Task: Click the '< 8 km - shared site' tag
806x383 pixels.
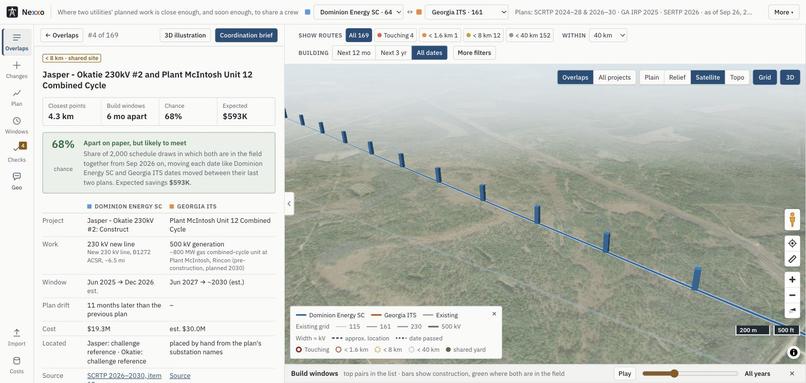Action: (x=71, y=58)
